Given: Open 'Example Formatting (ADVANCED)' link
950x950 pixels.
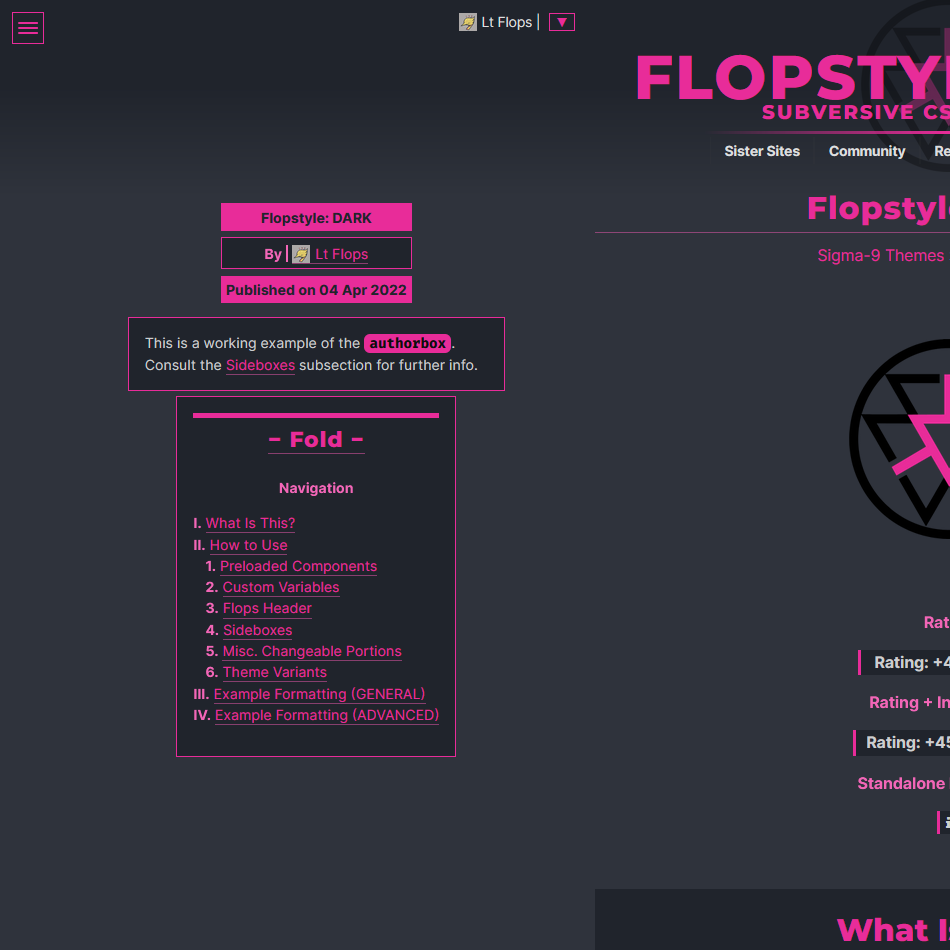Looking at the screenshot, I should [326, 715].
